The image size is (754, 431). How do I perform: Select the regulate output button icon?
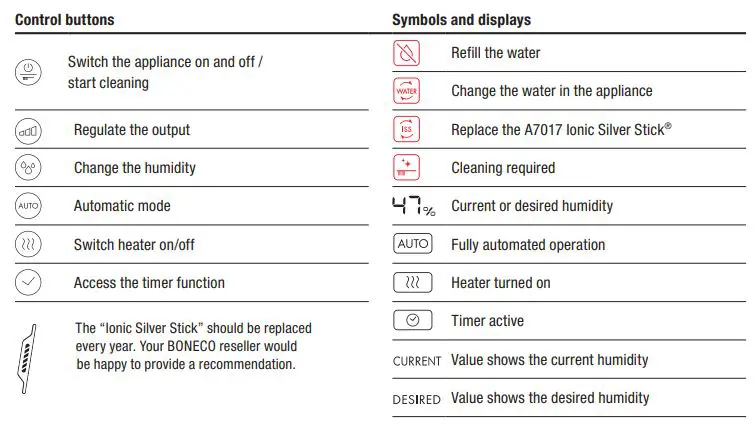28,130
